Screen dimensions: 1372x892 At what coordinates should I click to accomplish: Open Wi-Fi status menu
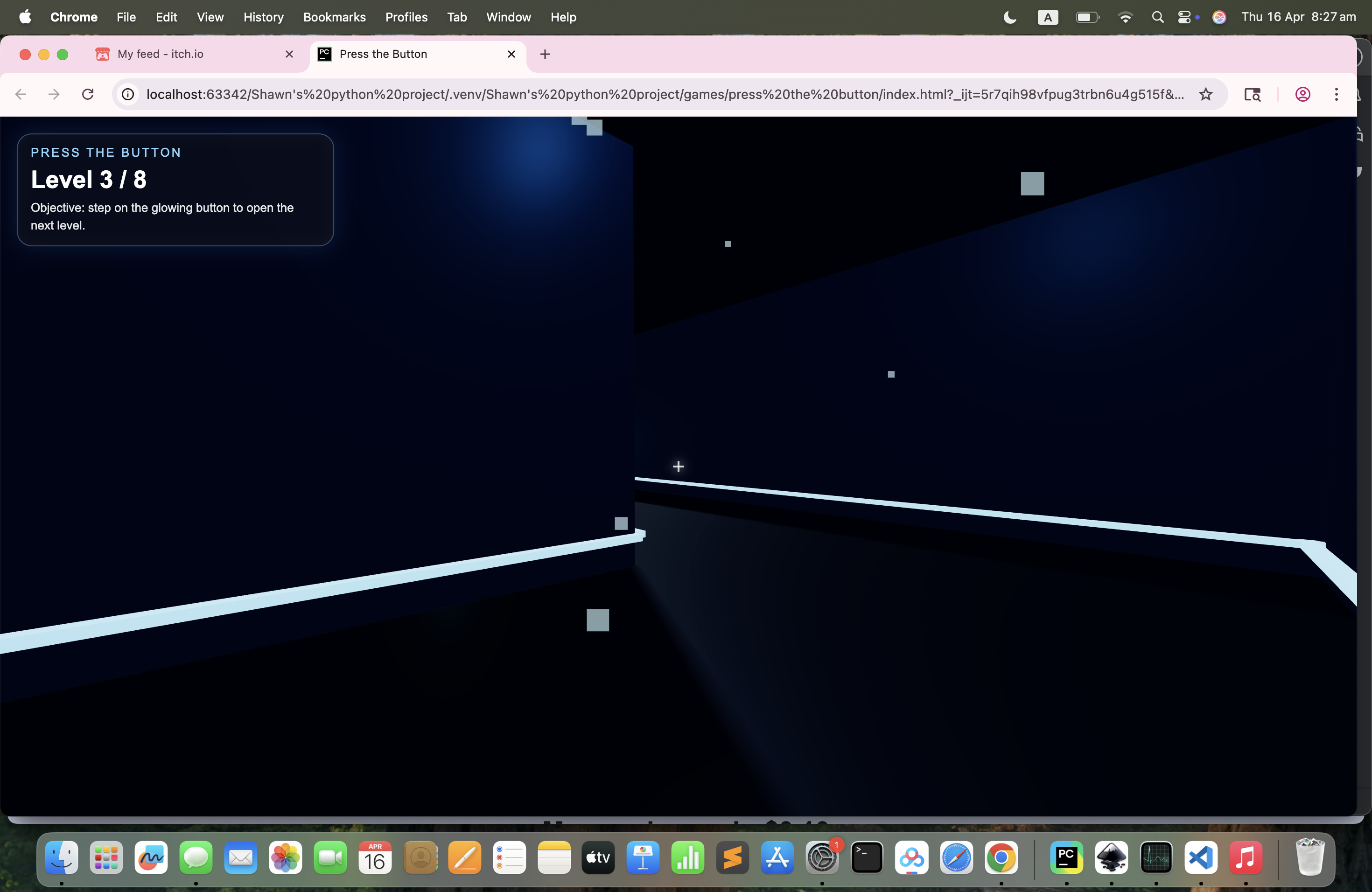click(x=1125, y=17)
